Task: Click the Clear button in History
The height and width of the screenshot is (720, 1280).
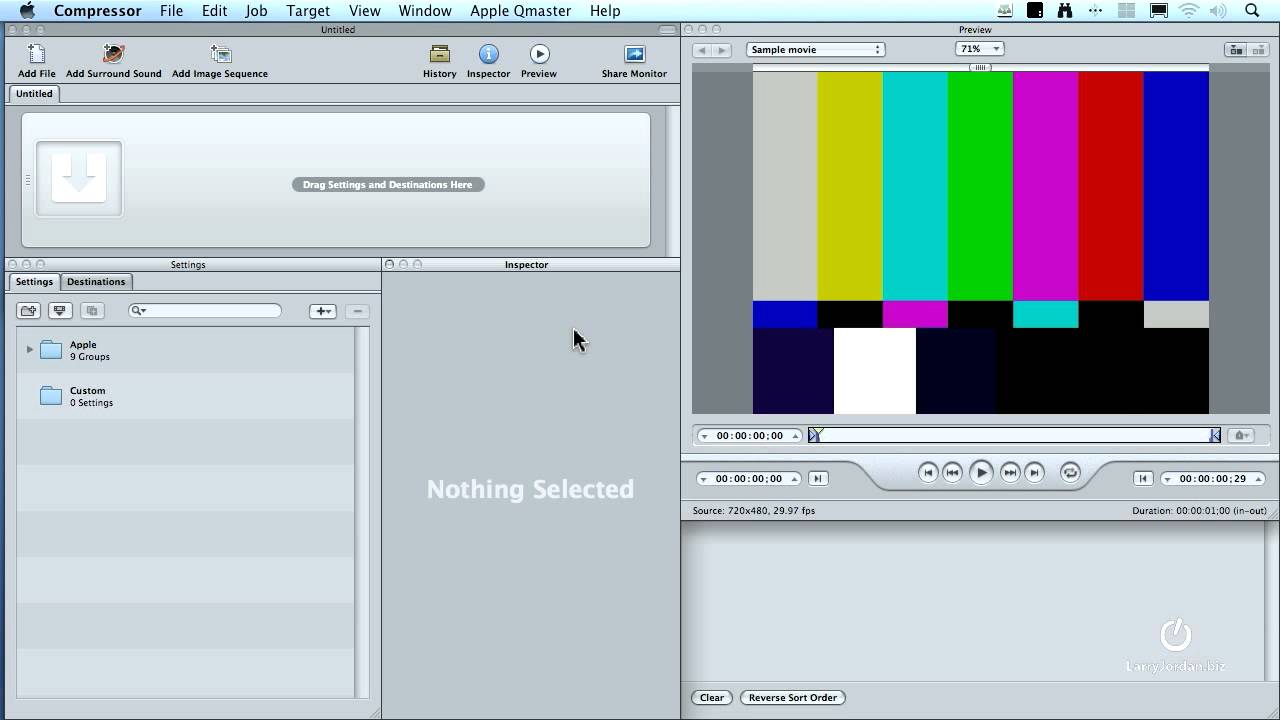Action: click(712, 698)
